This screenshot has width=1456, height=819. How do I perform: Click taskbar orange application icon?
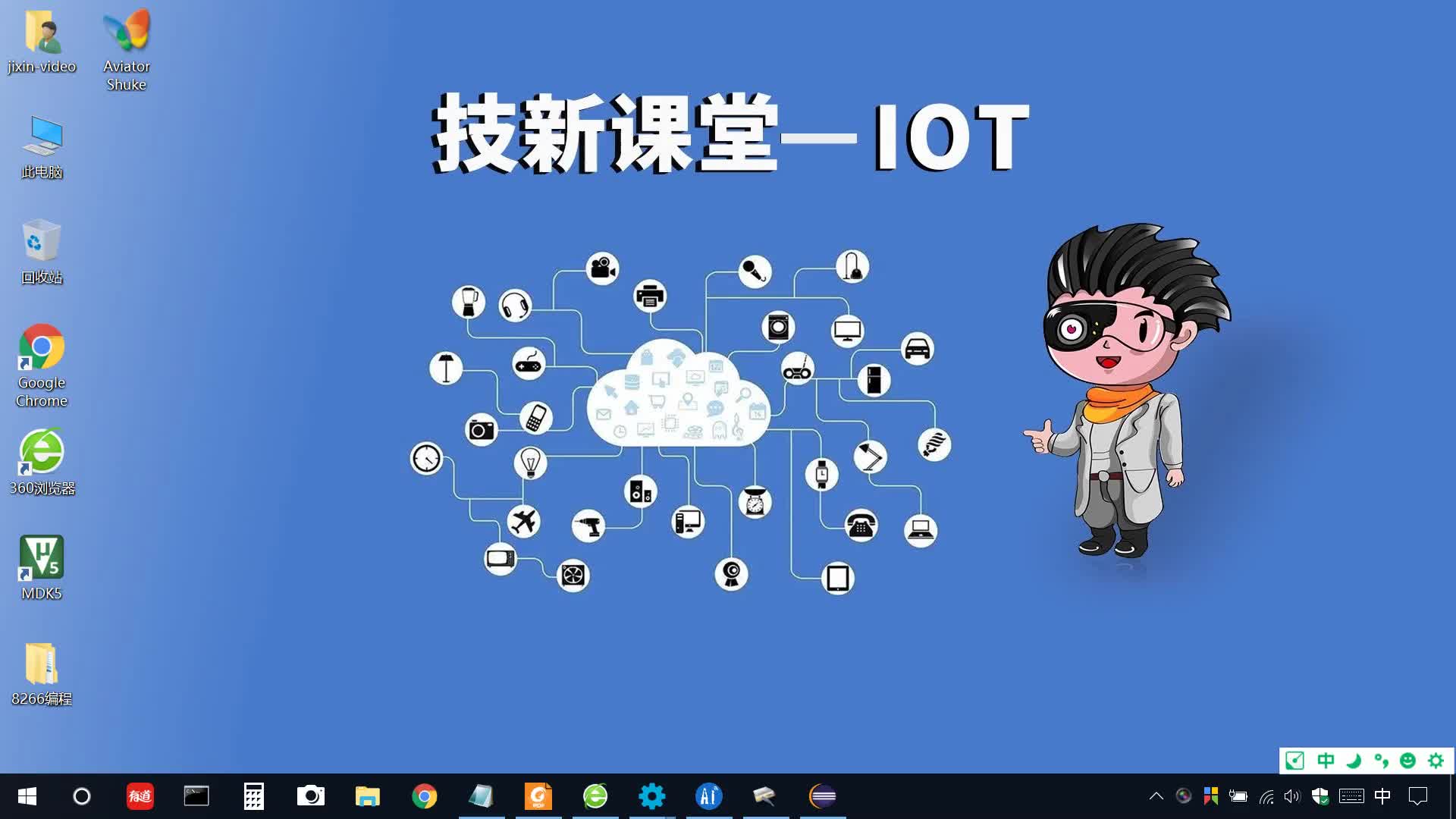coord(539,795)
